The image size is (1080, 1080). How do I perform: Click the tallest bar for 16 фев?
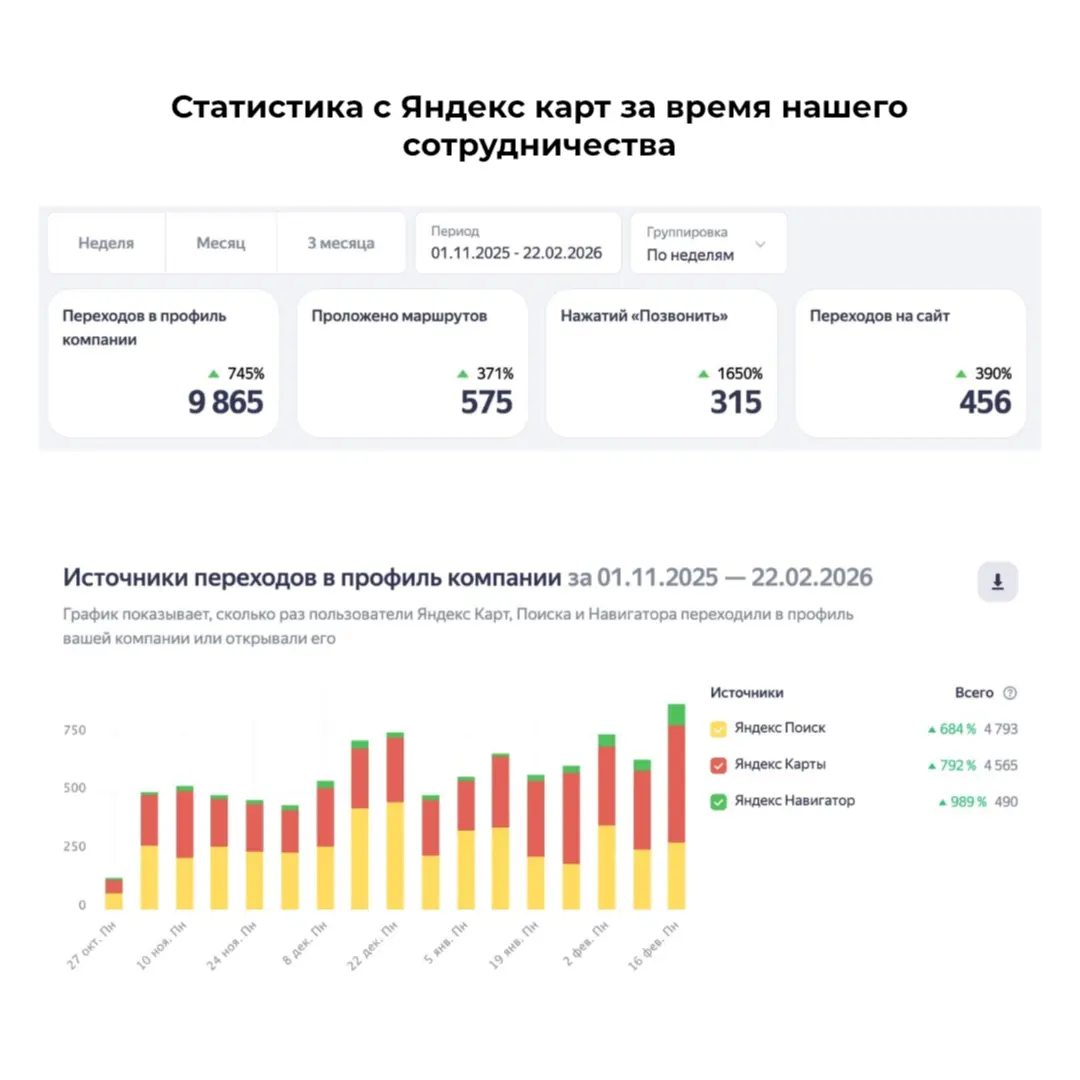point(676,807)
